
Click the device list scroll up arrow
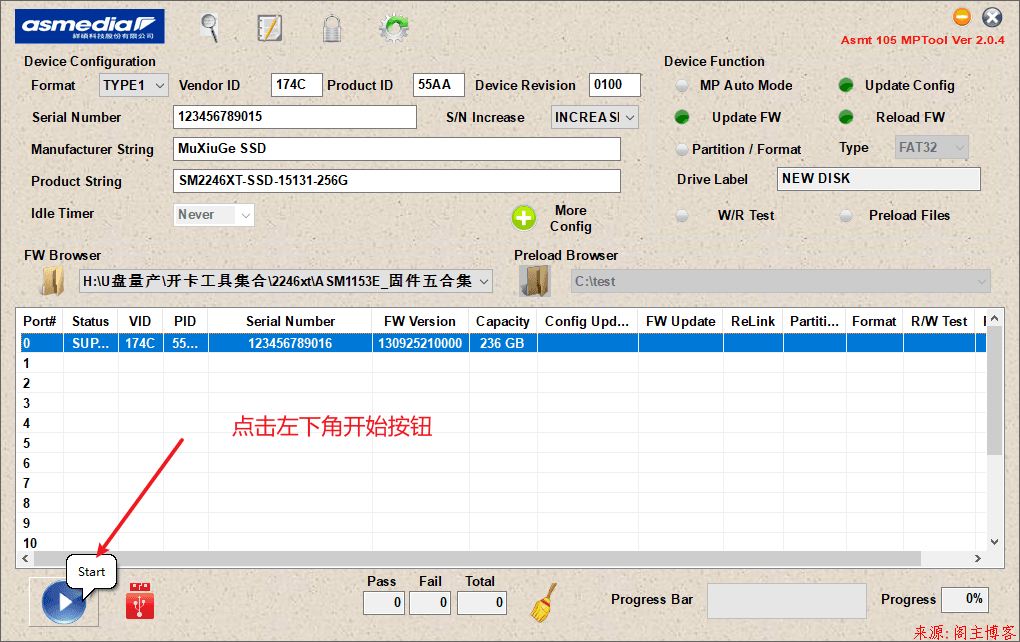click(x=995, y=318)
